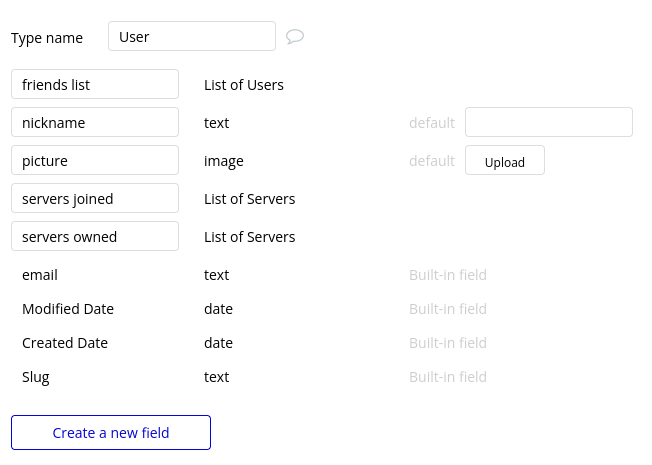The width and height of the screenshot is (652, 465).
Task: Click 'Built-in field' label in Modified Date row
Action: tap(448, 309)
